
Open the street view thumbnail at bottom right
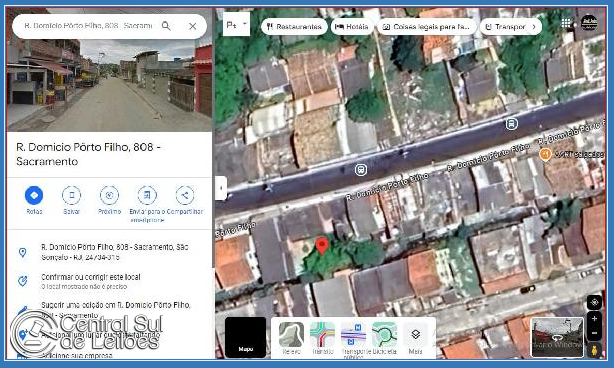click(x=557, y=337)
